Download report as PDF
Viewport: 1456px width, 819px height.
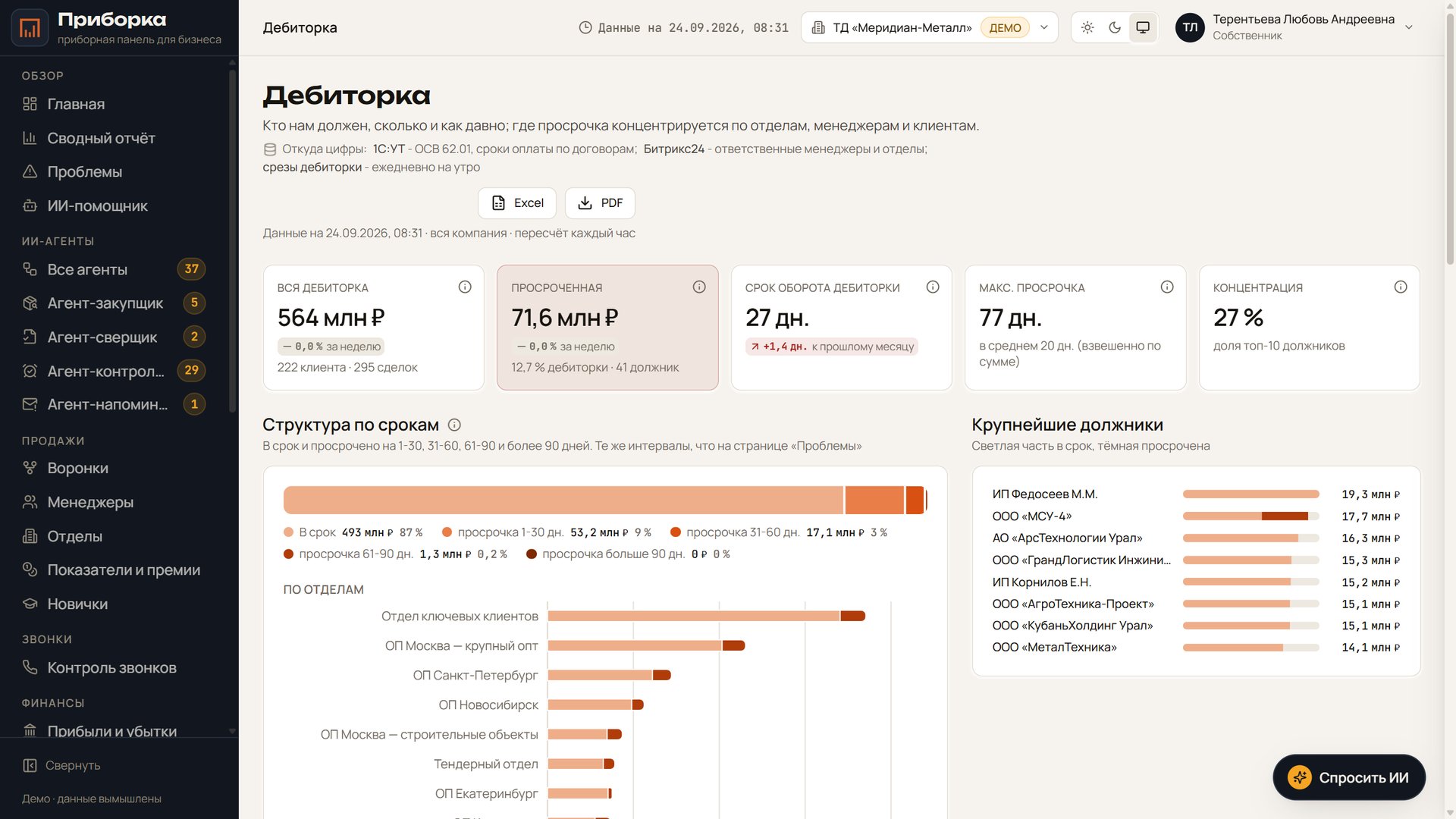click(x=600, y=203)
